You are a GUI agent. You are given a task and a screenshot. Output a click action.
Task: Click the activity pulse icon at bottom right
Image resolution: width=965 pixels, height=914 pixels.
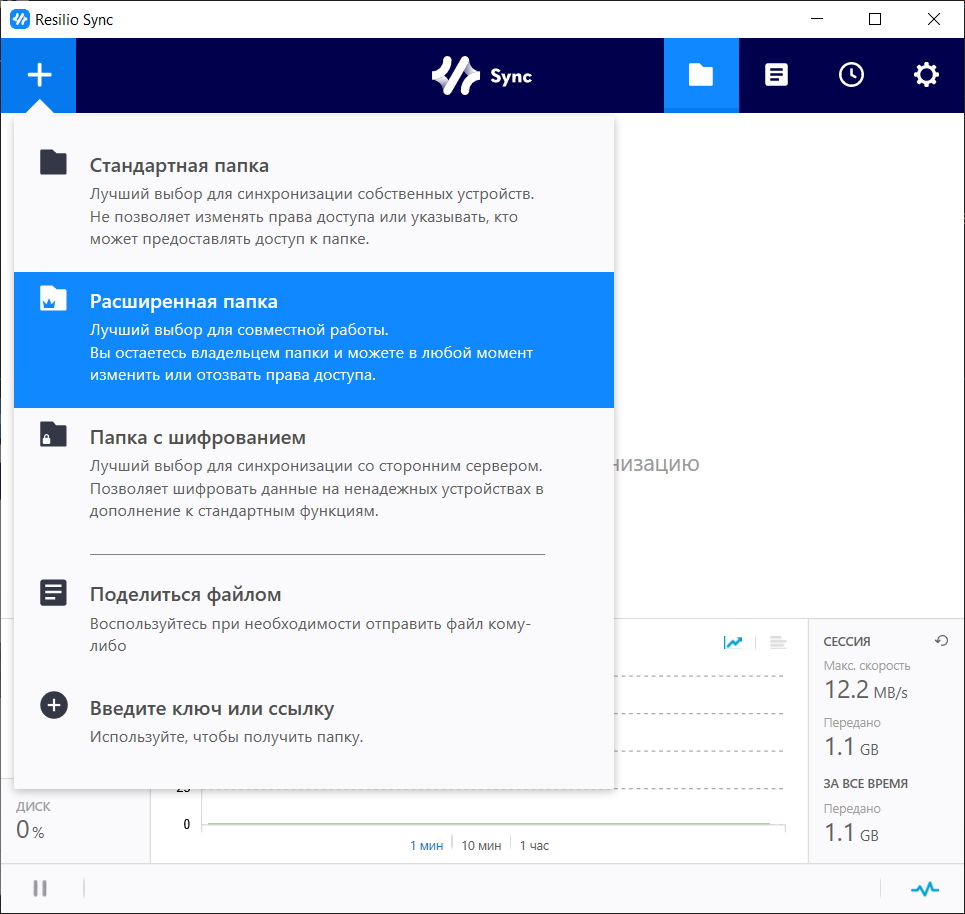pos(925,888)
